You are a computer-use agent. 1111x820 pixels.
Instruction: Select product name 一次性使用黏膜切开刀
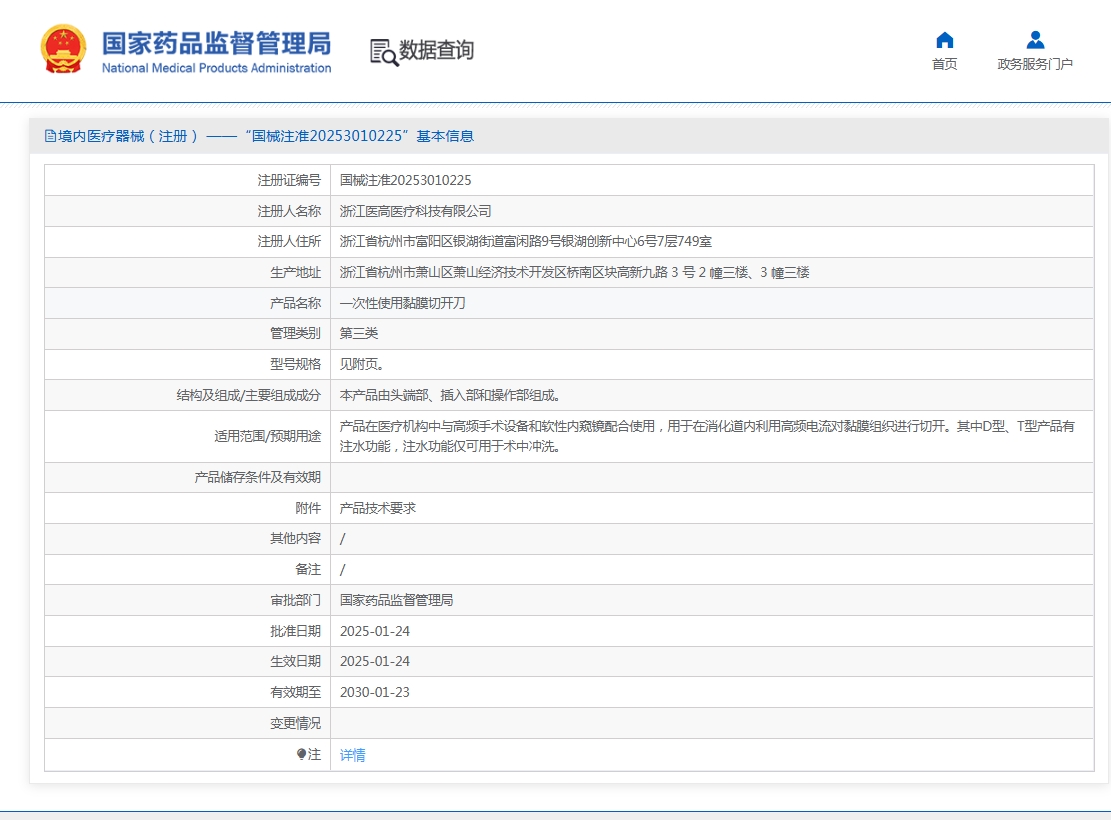402,303
